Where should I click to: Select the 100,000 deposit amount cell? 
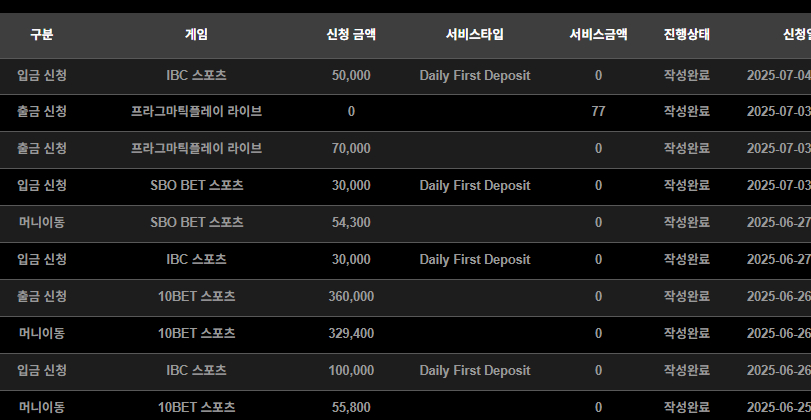[x=351, y=370]
